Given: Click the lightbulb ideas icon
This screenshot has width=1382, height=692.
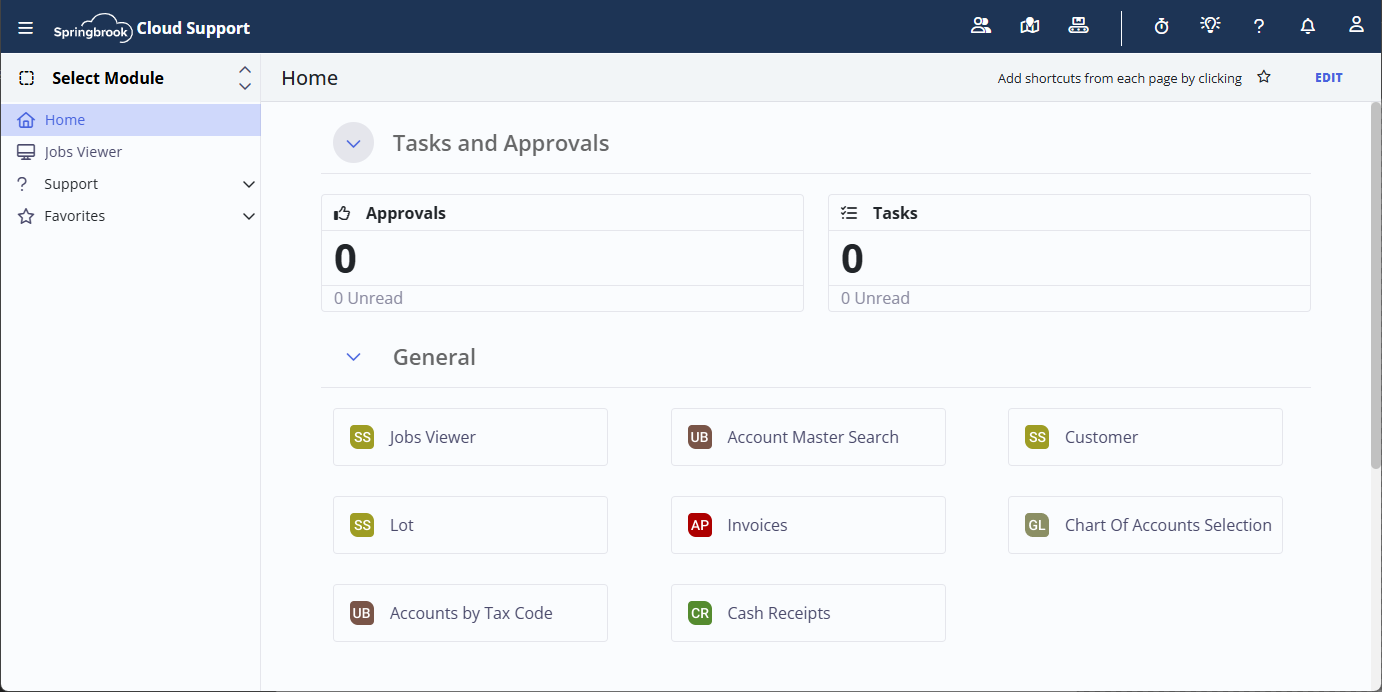Looking at the screenshot, I should click(1210, 26).
